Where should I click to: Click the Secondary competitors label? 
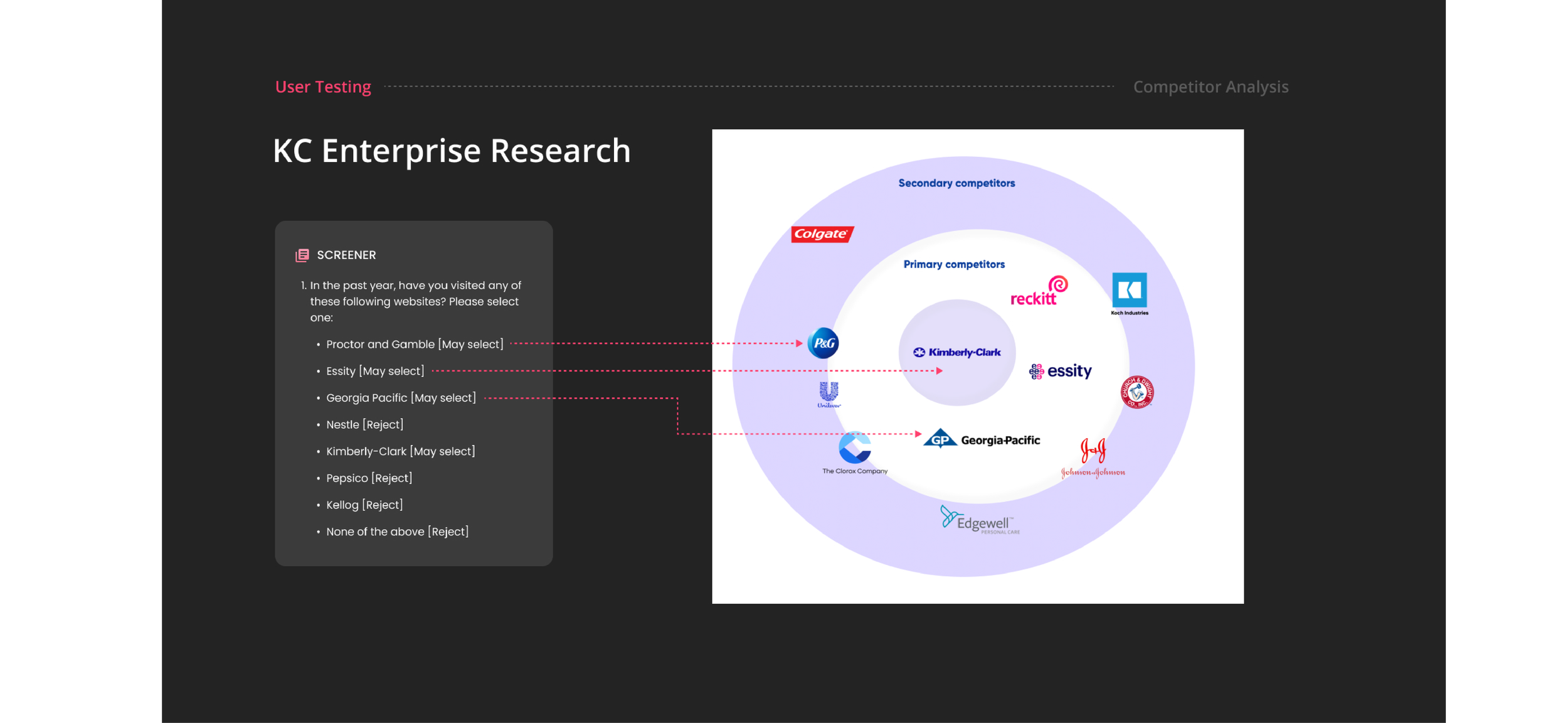pyautogui.click(x=956, y=183)
